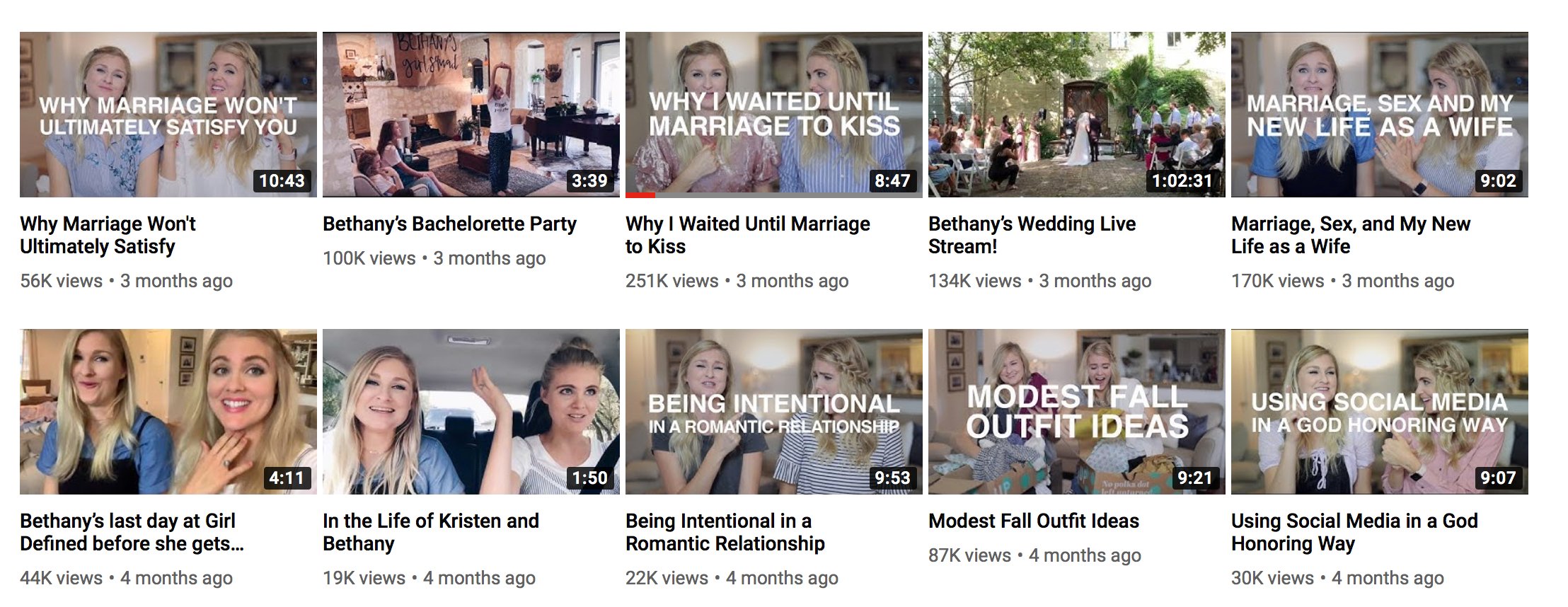Open Bethany's Bachelorette Party video thumbnail

(471, 115)
